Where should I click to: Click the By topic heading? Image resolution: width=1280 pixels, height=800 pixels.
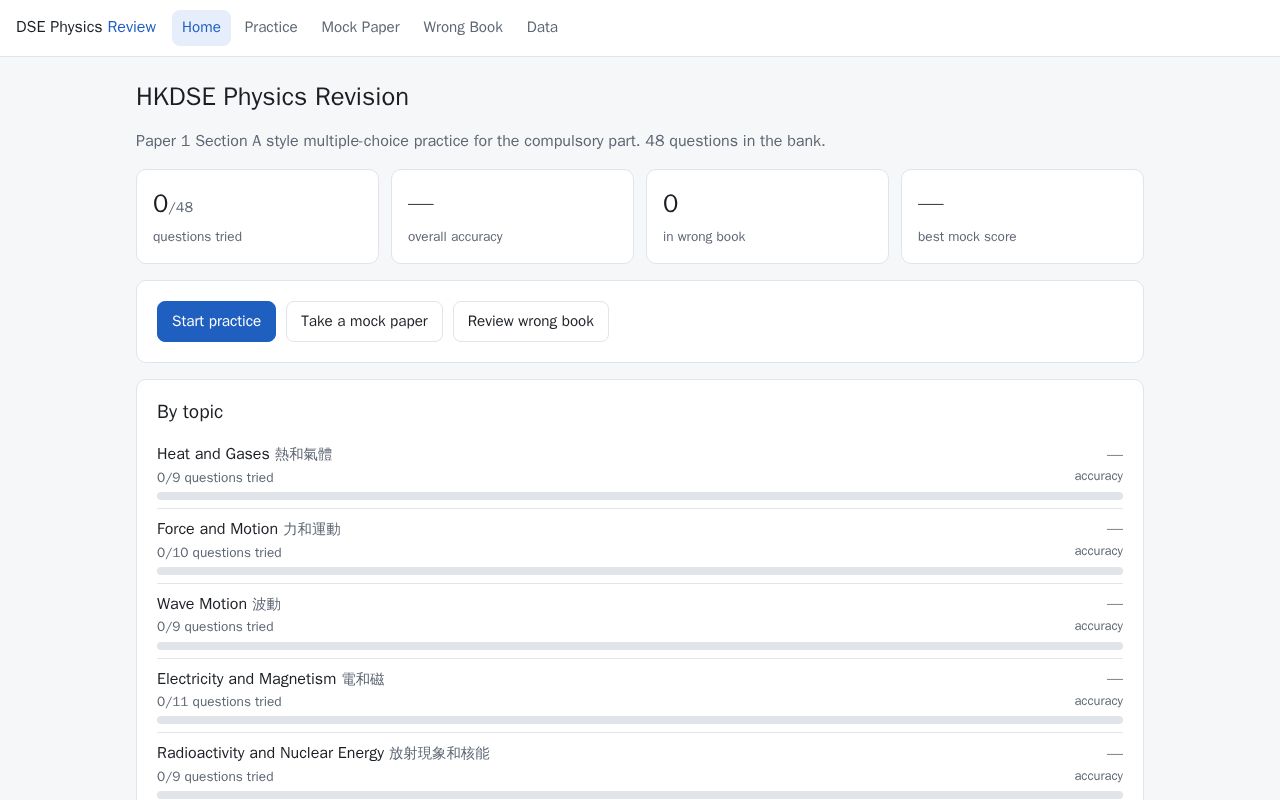coord(190,412)
